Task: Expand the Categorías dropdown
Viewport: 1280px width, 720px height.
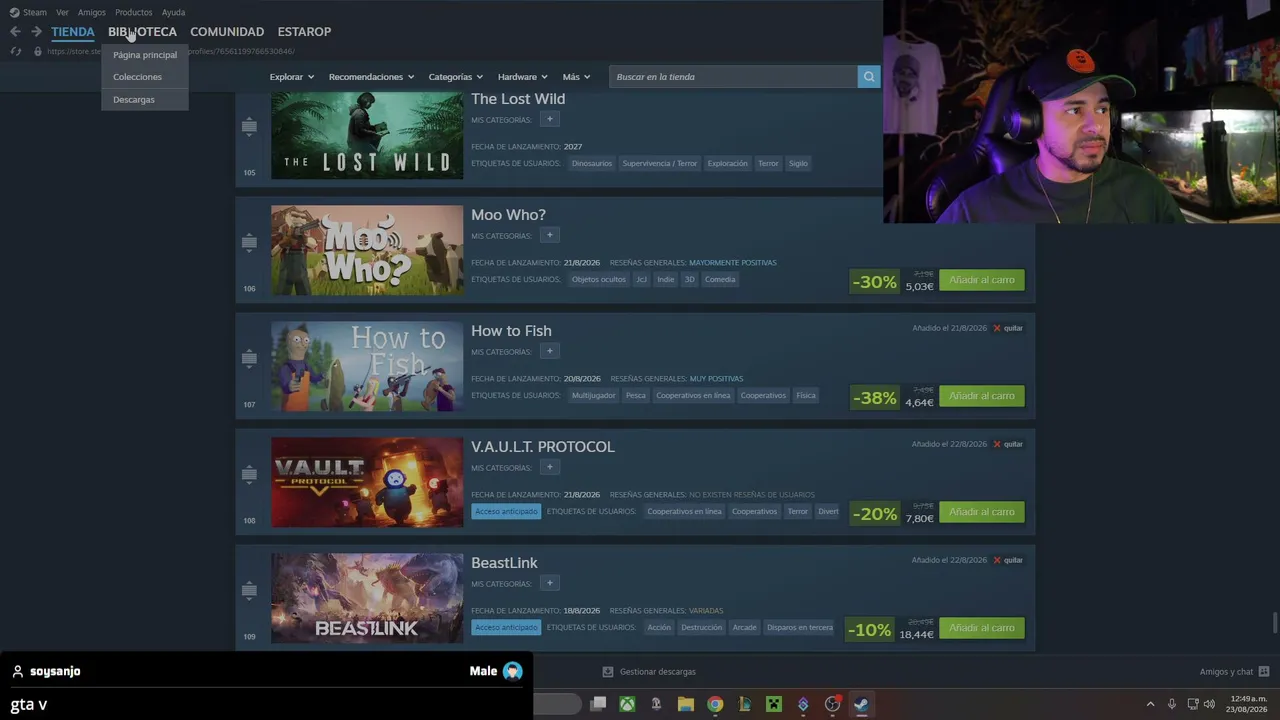Action: 456,77
